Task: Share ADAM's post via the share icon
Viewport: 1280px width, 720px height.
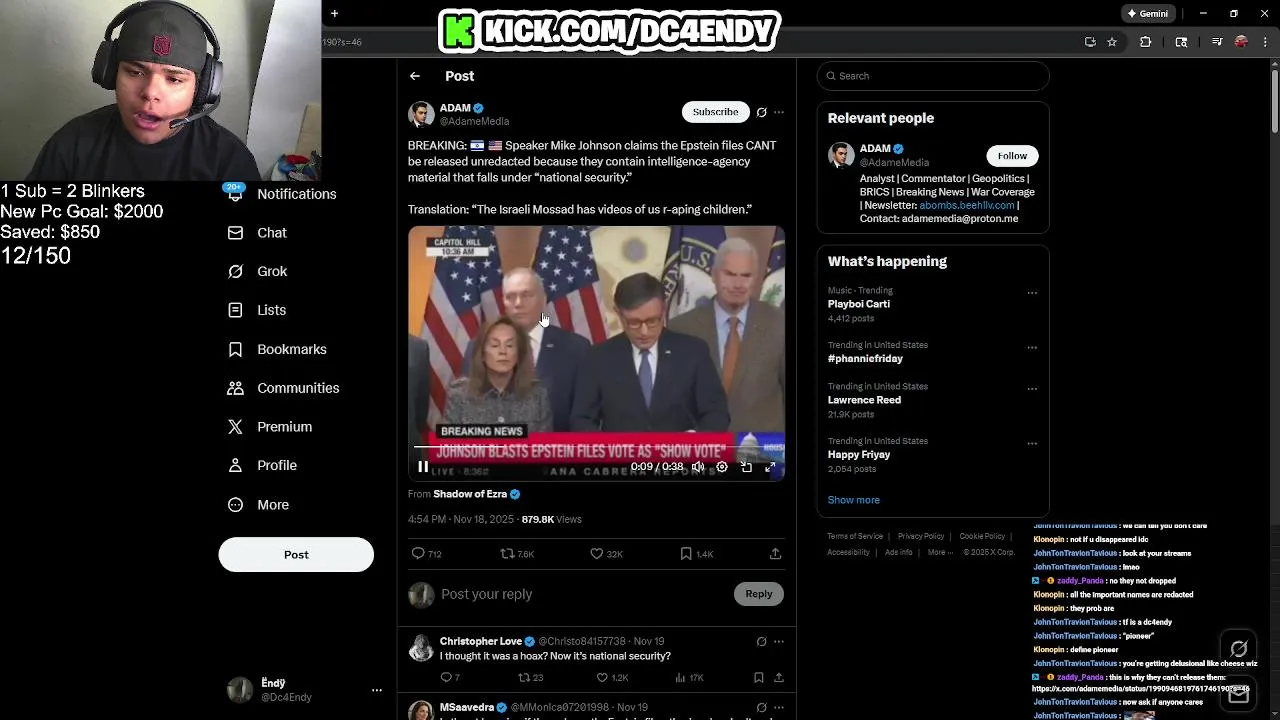Action: (775, 553)
